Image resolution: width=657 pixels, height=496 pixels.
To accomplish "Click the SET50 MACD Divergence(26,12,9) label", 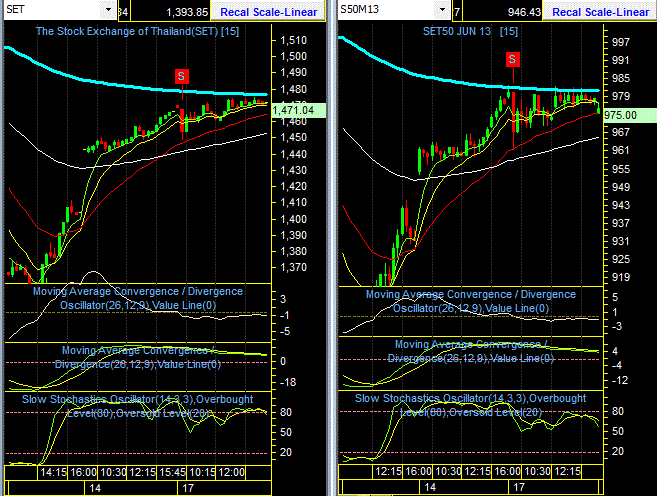I will tap(471, 351).
